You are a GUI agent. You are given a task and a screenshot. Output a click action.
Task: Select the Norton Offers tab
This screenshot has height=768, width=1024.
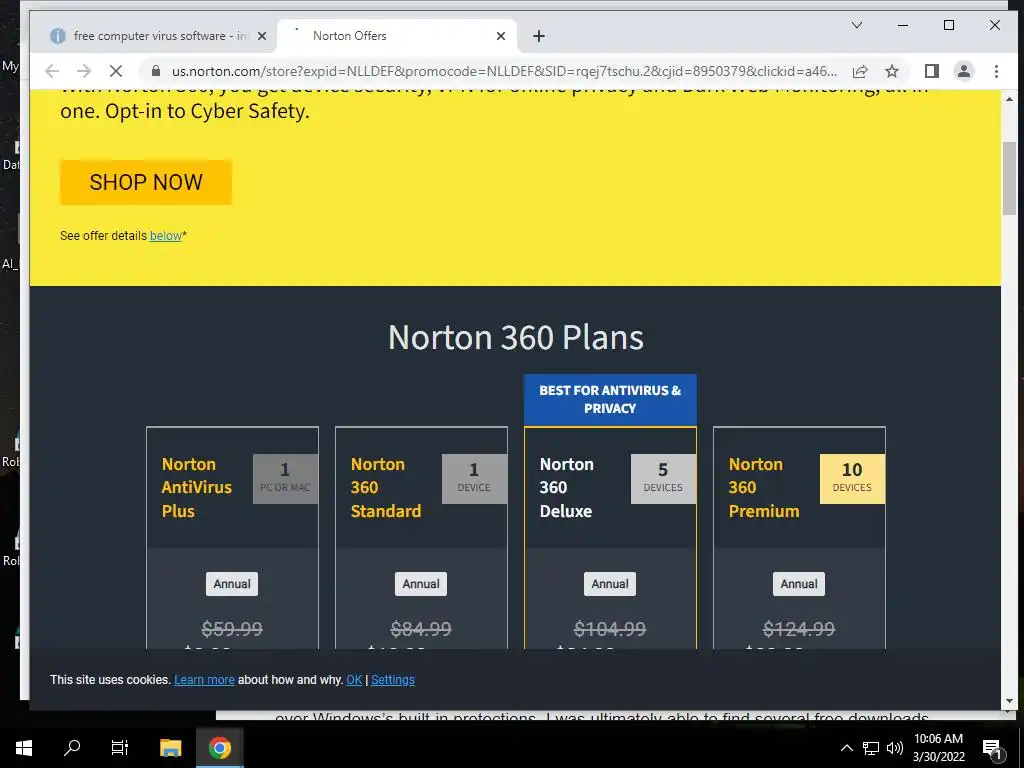(397, 36)
